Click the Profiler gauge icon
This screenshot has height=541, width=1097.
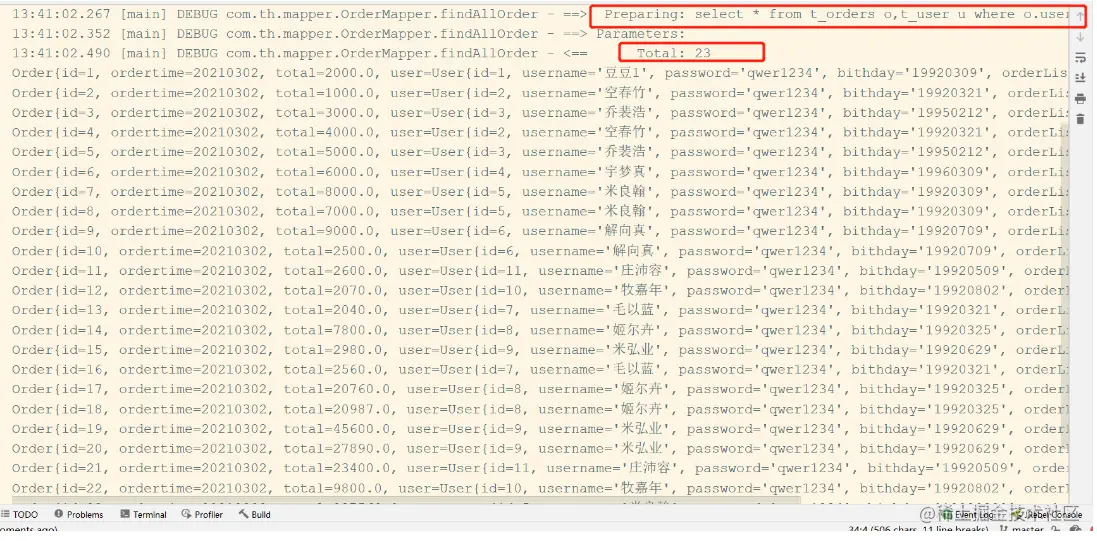coord(186,514)
